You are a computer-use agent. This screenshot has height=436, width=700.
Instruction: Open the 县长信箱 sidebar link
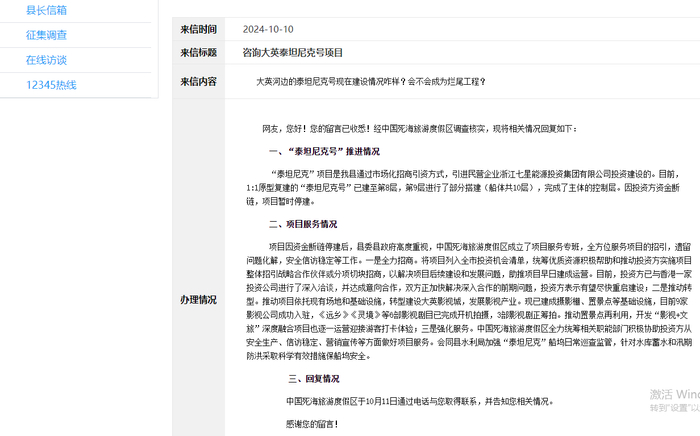coord(46,10)
